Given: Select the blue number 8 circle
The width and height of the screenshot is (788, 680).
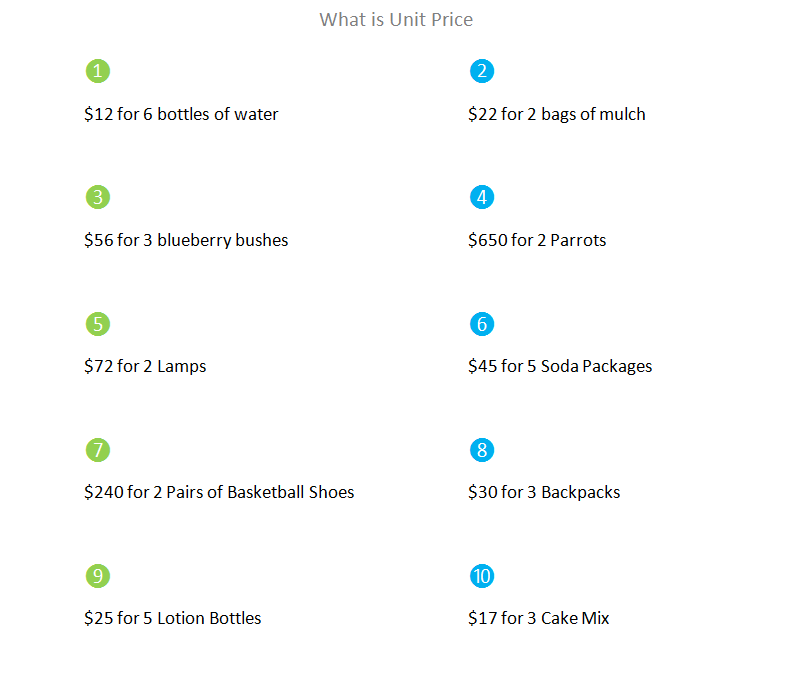Looking at the screenshot, I should 481,450.
